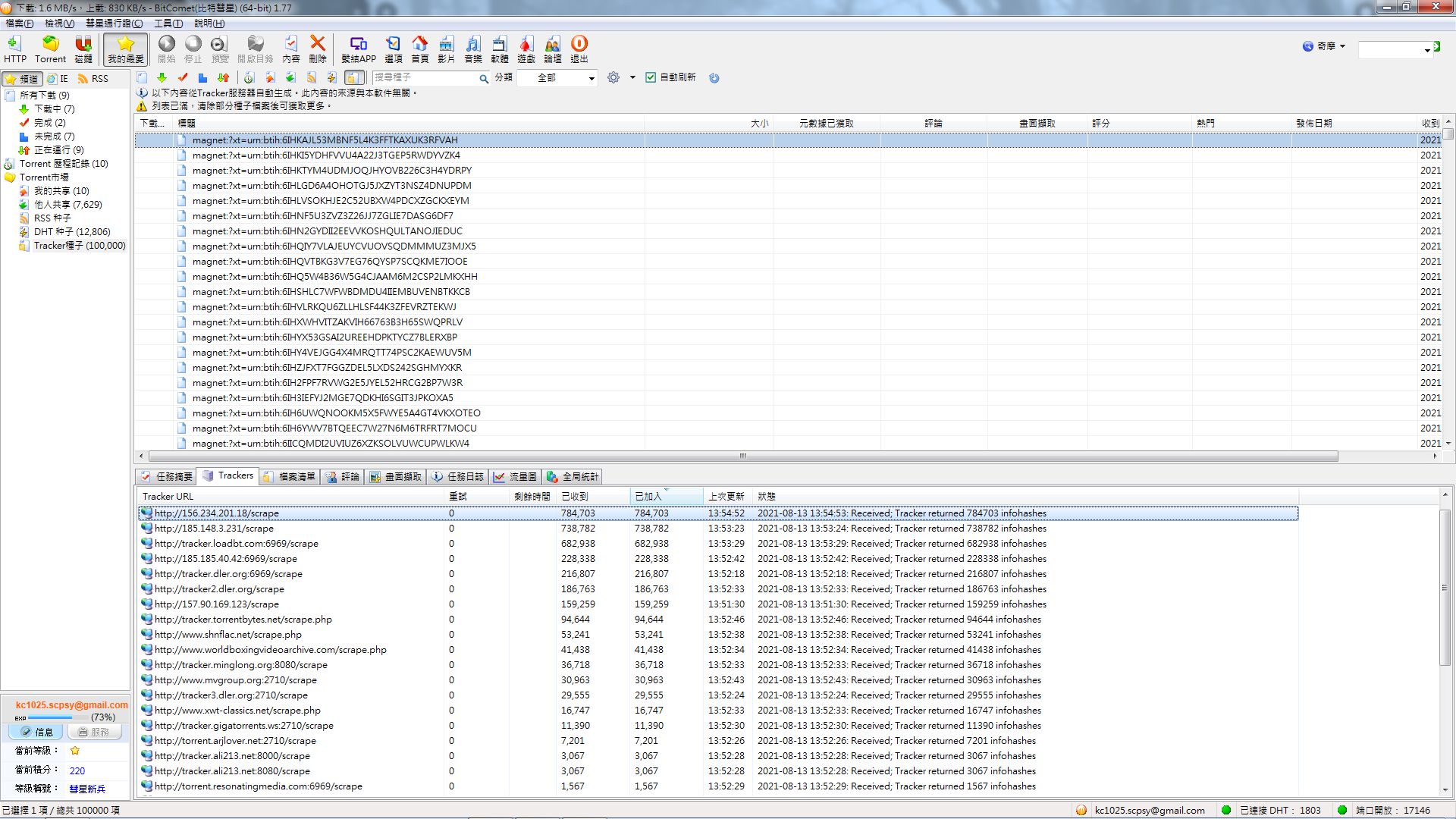Select Torrent 歷程記錄 (10) in sidebar

(x=64, y=164)
